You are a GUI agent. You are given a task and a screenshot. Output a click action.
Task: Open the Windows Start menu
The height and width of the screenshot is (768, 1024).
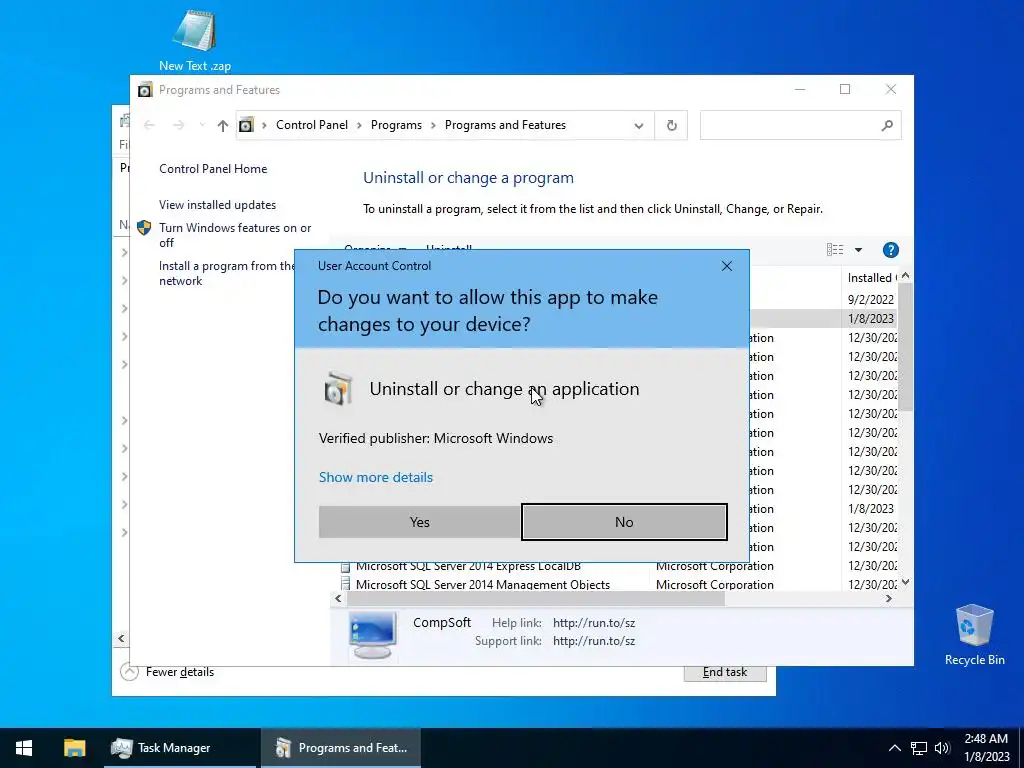tap(24, 748)
